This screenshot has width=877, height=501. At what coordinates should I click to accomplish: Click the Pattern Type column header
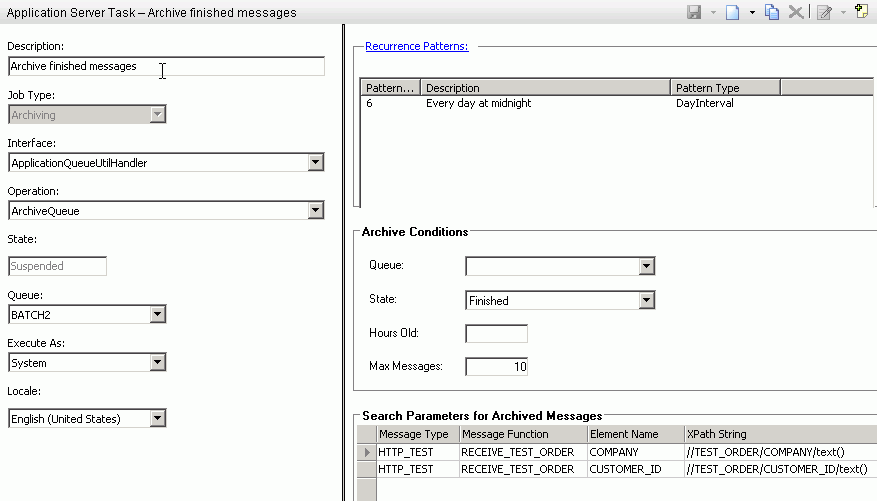[725, 88]
